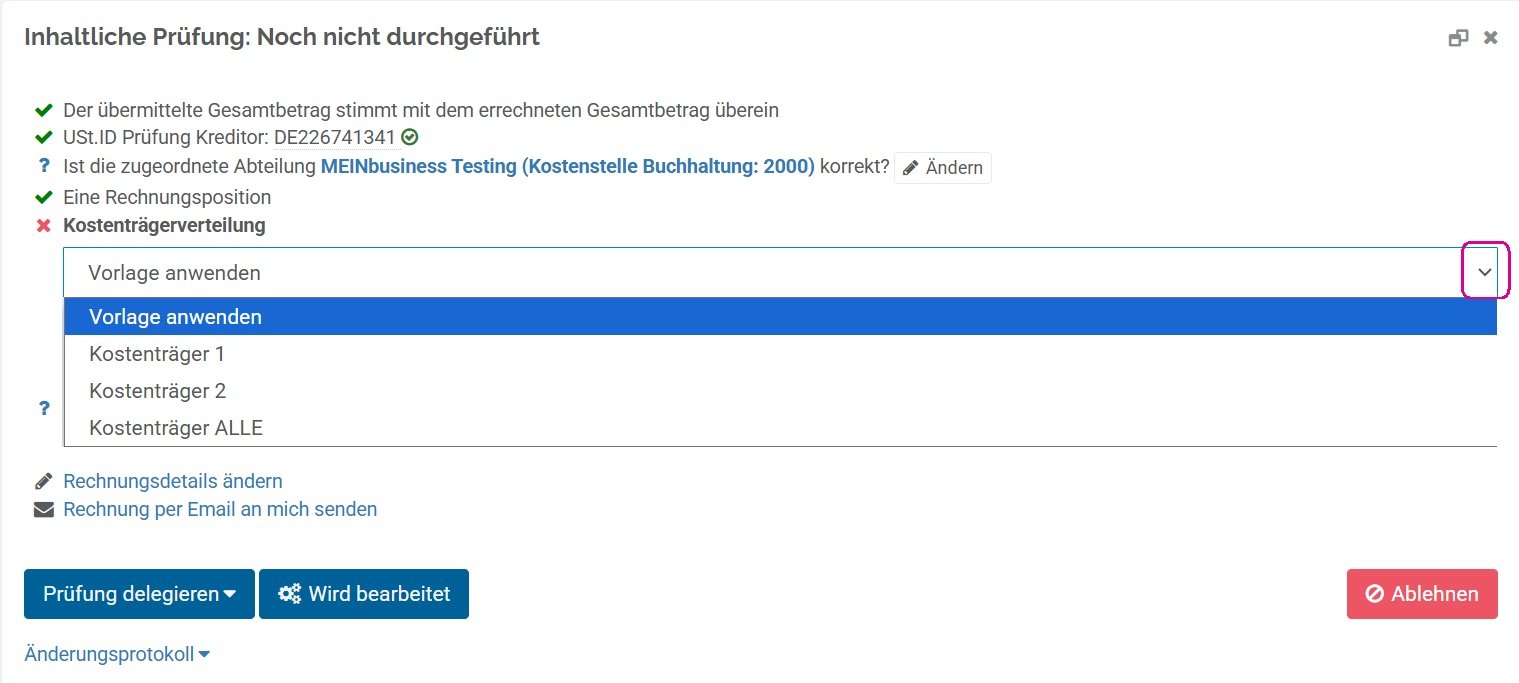The height and width of the screenshot is (683, 1519).
Task: Click the red Ablehnen button
Action: point(1421,594)
